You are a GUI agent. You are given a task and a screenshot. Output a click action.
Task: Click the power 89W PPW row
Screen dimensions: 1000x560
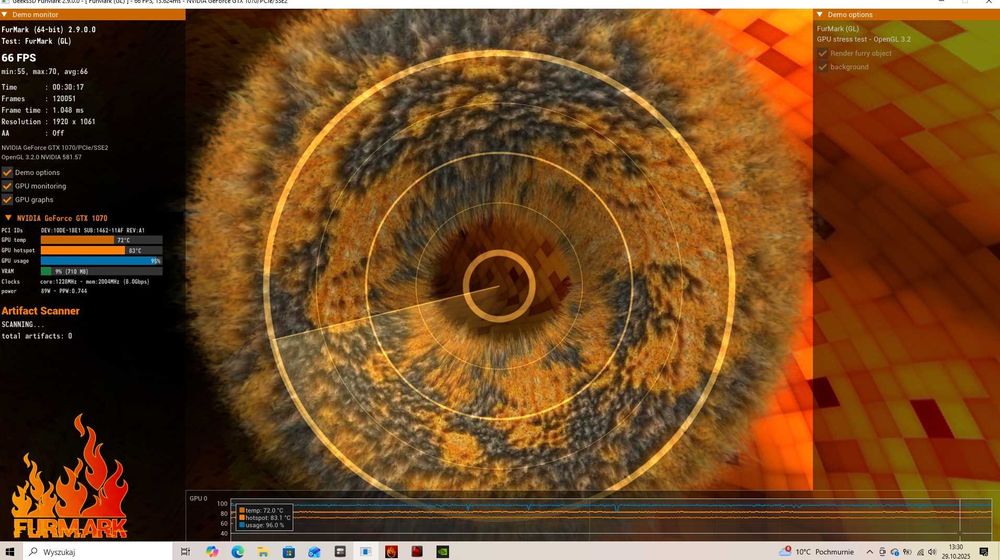tap(45, 291)
